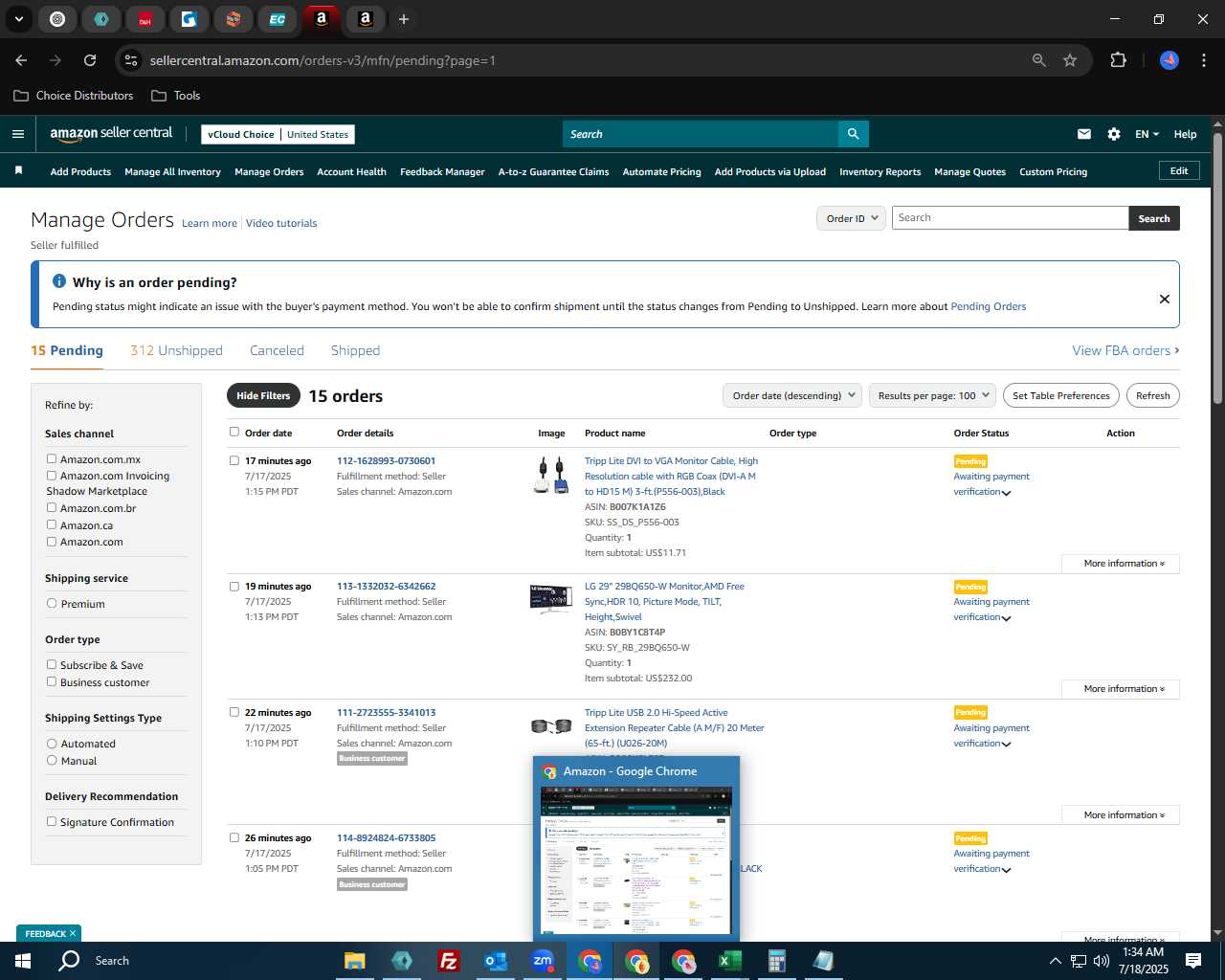Open Feedback Manager menu item
The image size is (1225, 980).
tap(442, 171)
